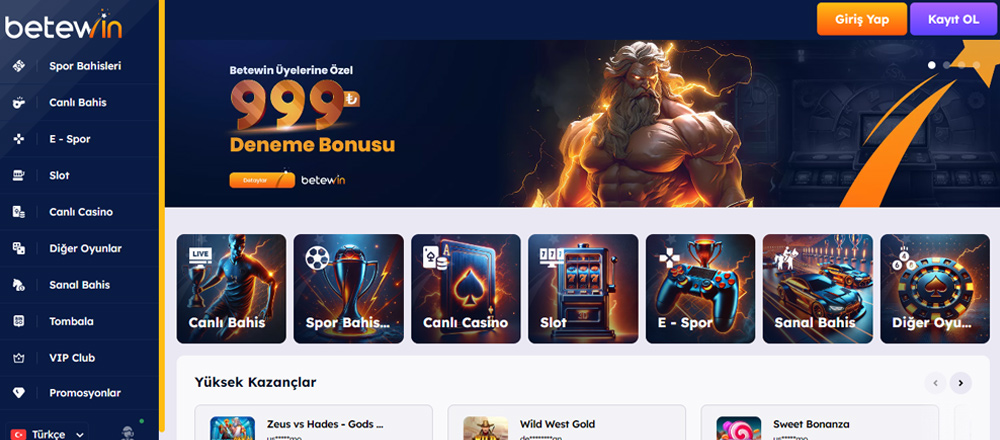This screenshot has width=1000, height=440.
Task: Click the Spor Bahisleri sidebar icon
Action: 19,66
